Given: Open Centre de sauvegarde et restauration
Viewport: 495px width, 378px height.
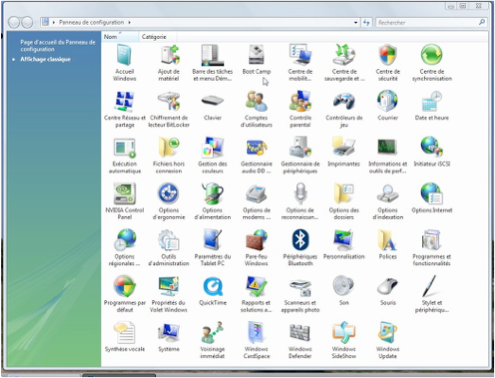Looking at the screenshot, I should 344,63.
